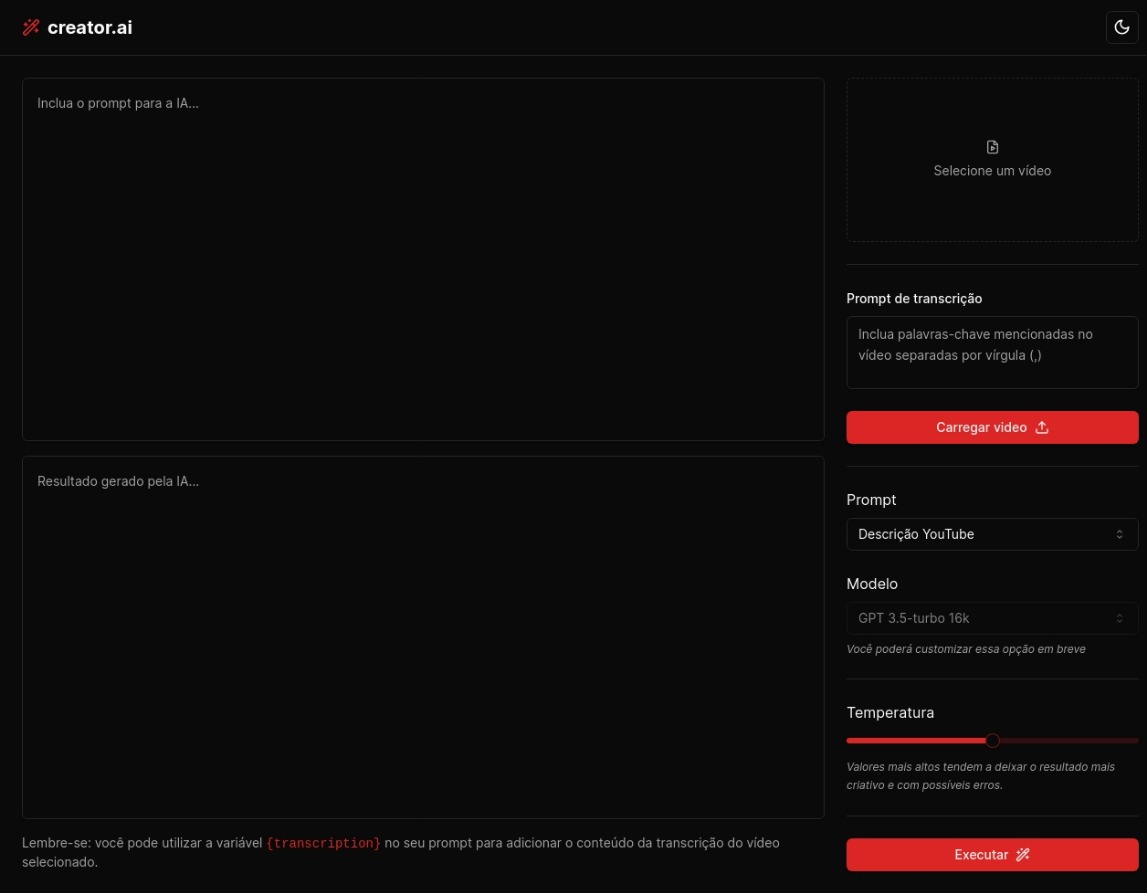Click the upload arrow icon beside Carregar vídeo
Screen dimensions: 1147x893
pyautogui.click(x=1042, y=427)
